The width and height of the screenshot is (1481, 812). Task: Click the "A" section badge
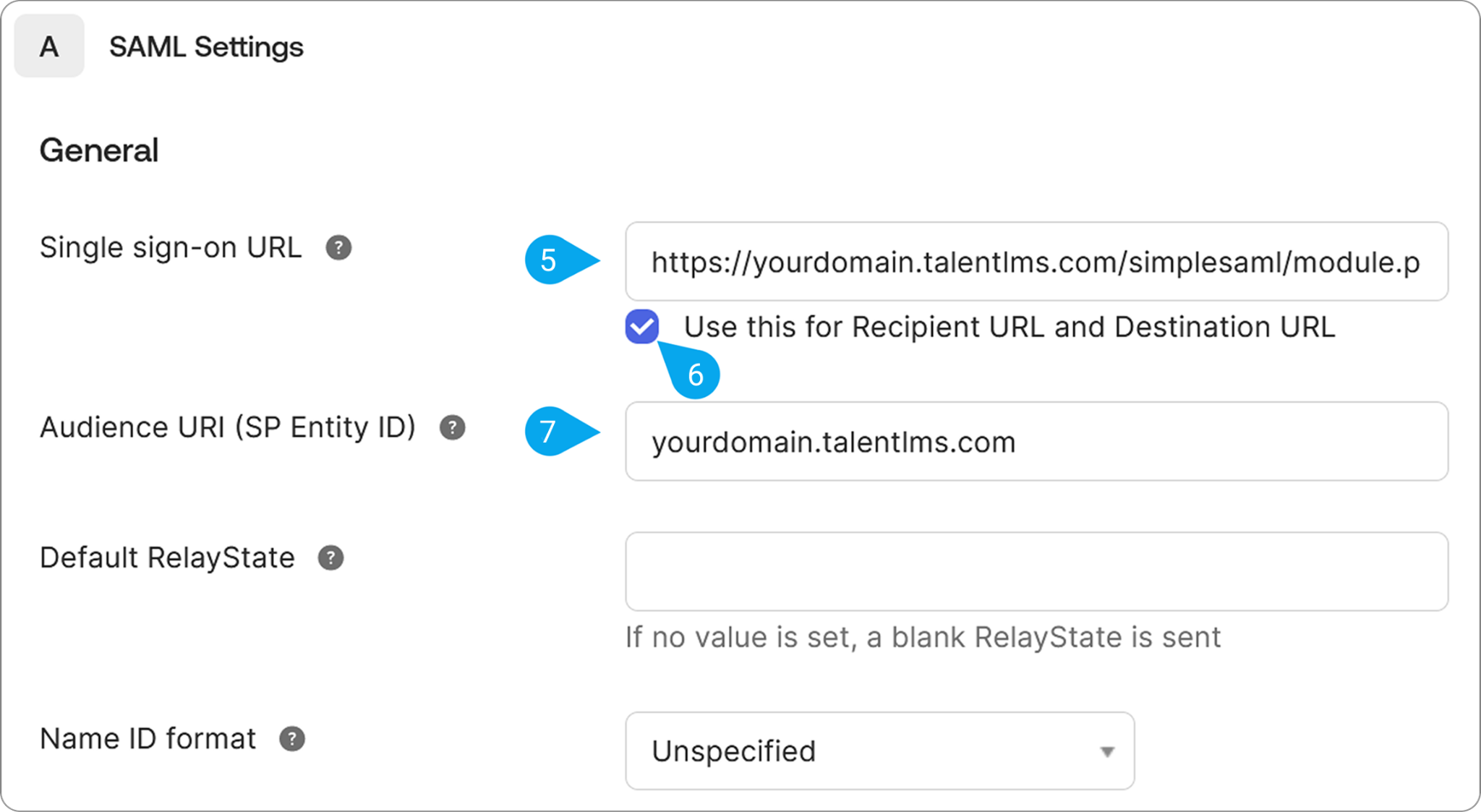pos(49,46)
